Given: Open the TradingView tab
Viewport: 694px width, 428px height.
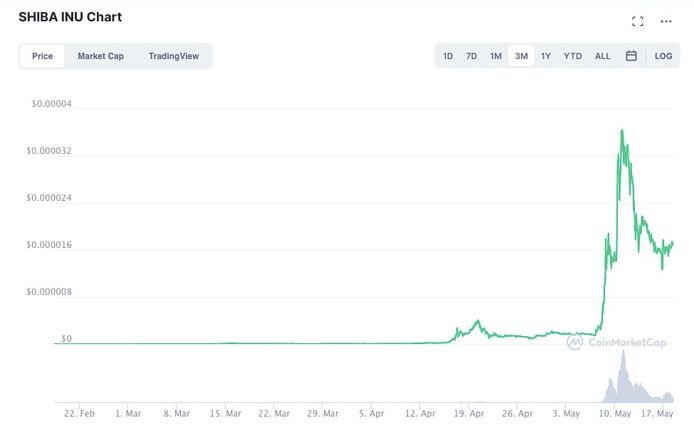Looking at the screenshot, I should 174,56.
